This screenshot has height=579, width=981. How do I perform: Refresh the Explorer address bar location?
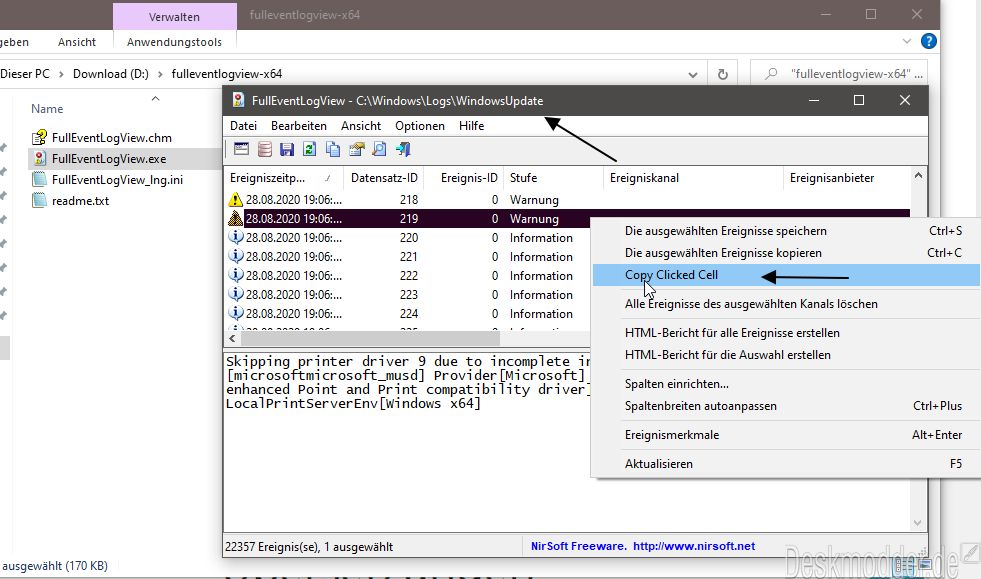pos(723,74)
